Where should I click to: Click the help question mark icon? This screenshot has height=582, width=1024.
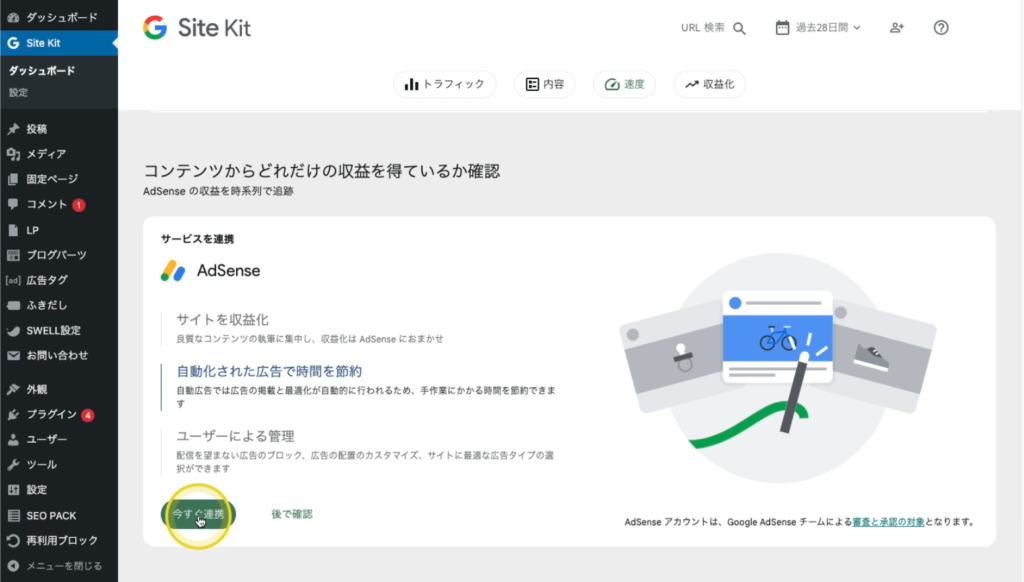[941, 28]
